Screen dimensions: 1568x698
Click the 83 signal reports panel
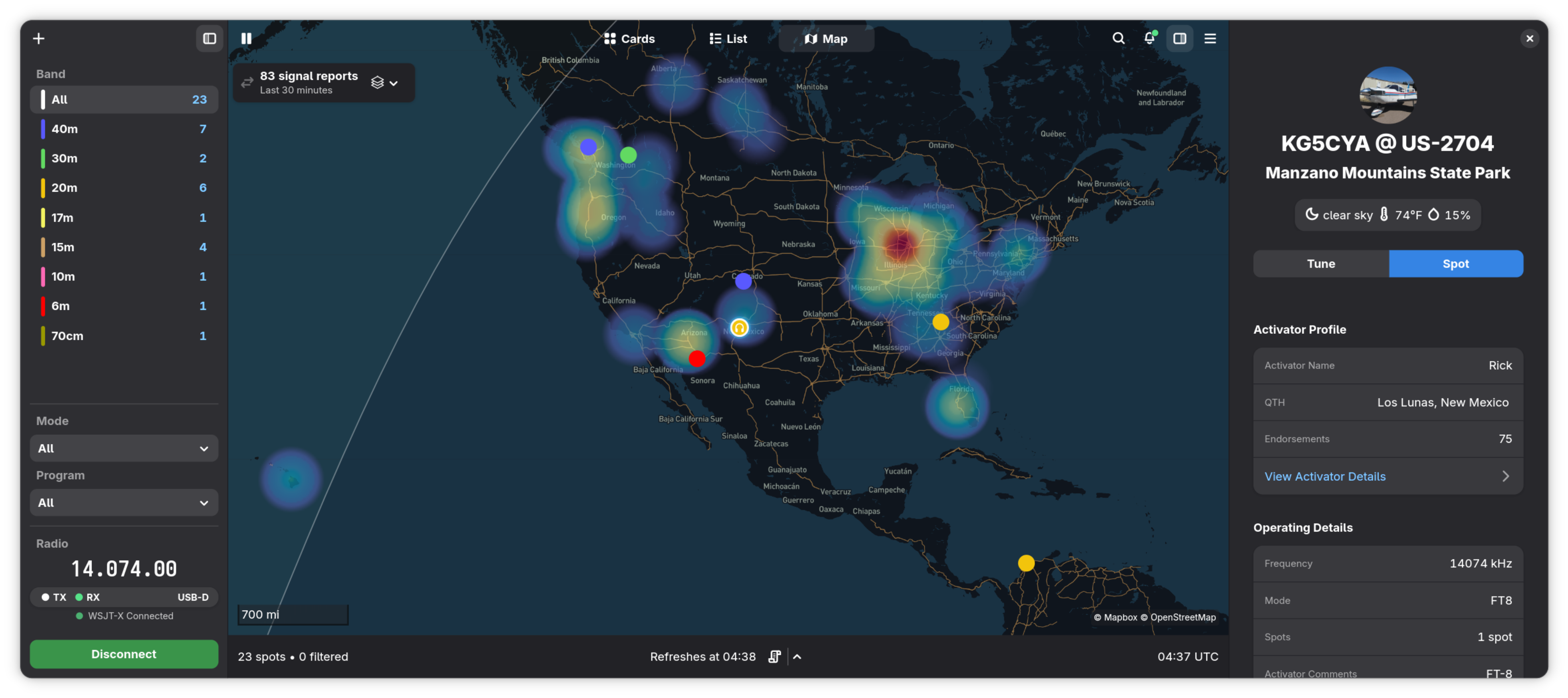coord(324,83)
